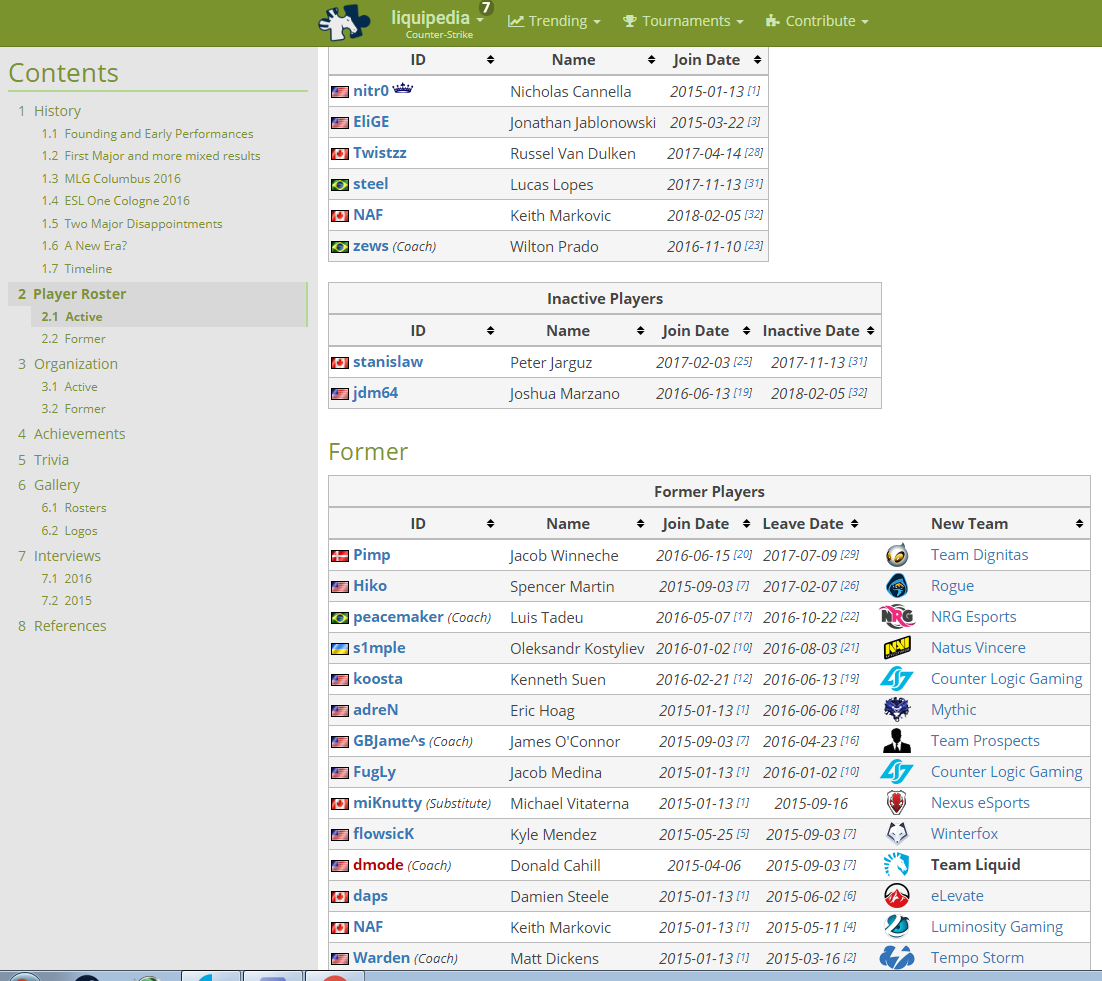
Task: Click the Team Prospects silhouette icon
Action: tap(897, 741)
